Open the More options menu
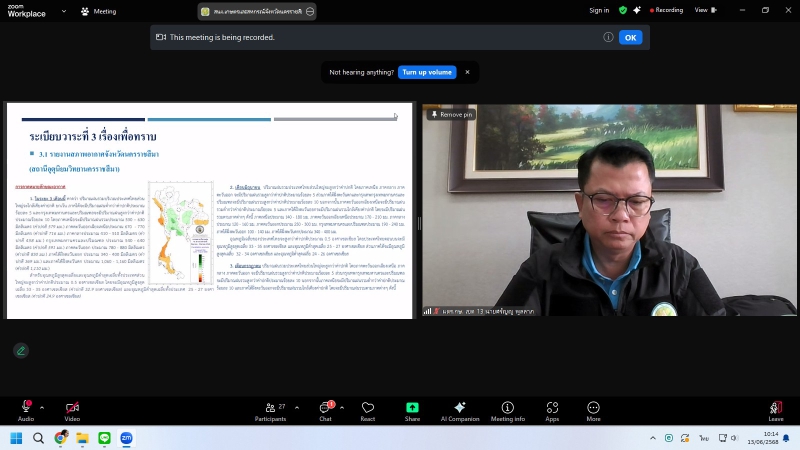 coord(593,409)
